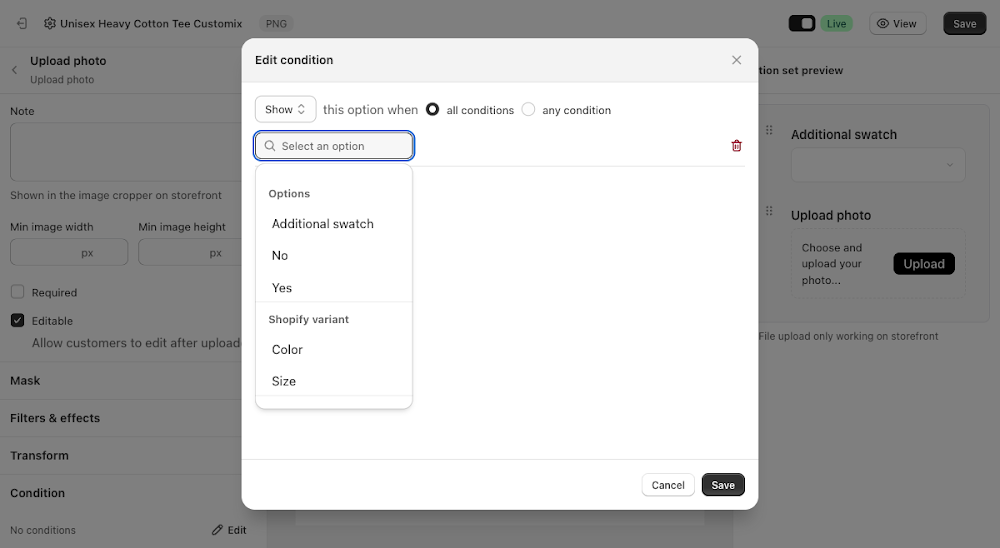Open settings gear next to product title
Image resolution: width=1000 pixels, height=548 pixels.
click(x=50, y=24)
